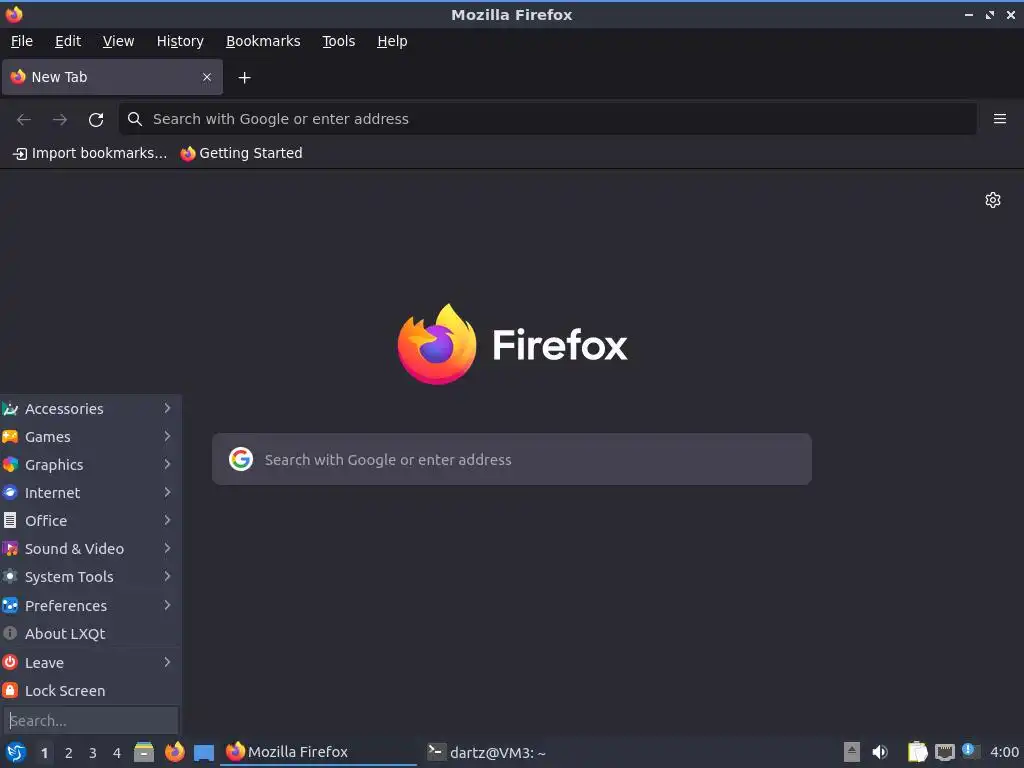Open the History menu

(180, 41)
